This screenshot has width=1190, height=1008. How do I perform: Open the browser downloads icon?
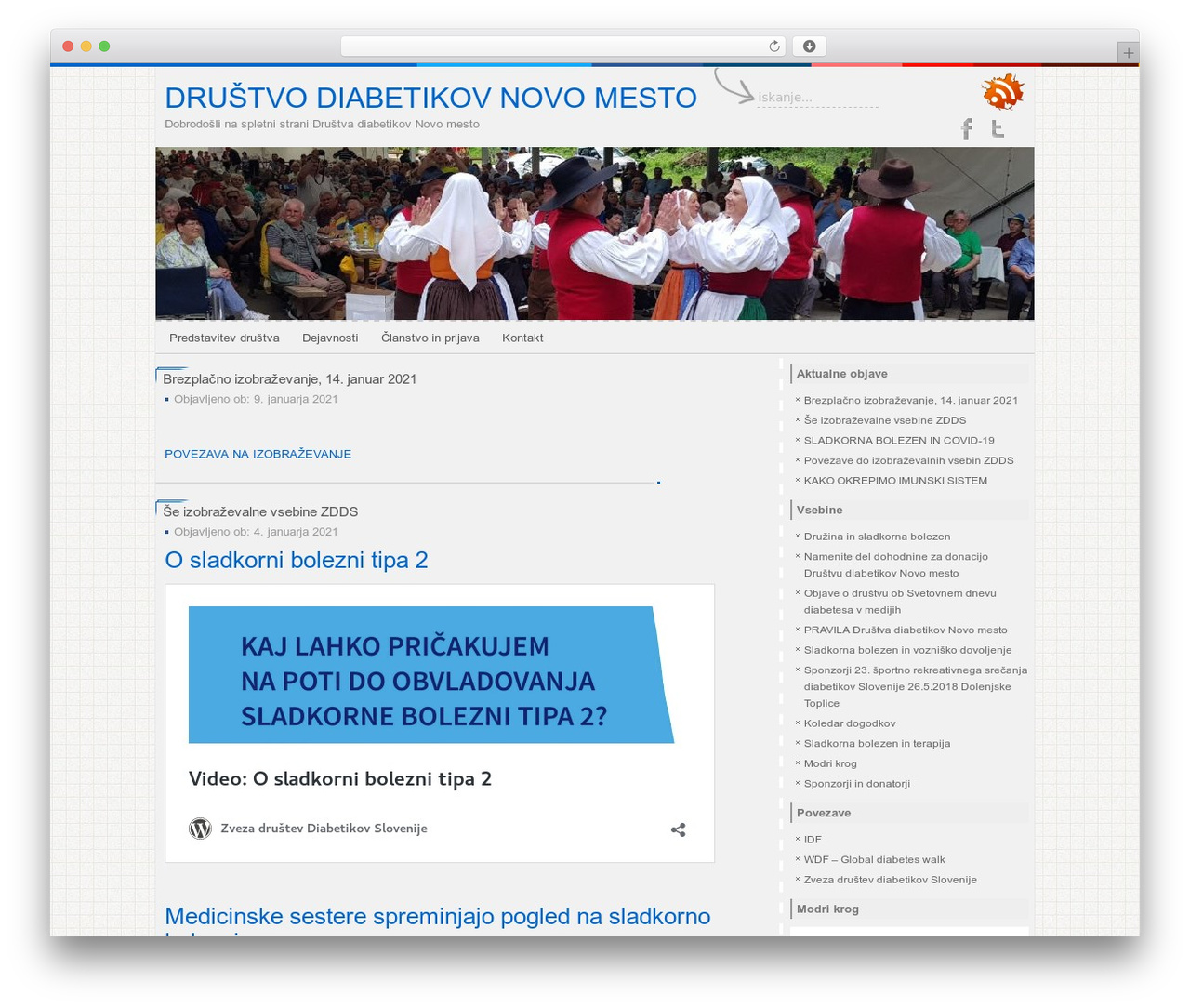click(x=809, y=46)
